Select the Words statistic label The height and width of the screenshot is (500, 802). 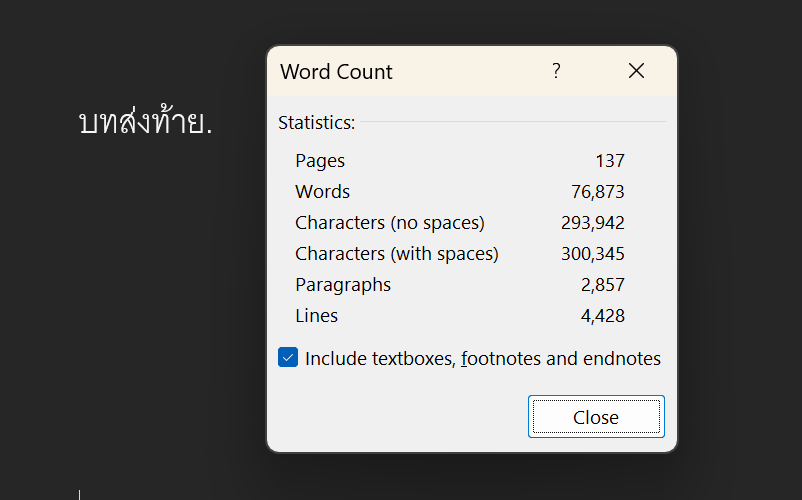click(322, 192)
